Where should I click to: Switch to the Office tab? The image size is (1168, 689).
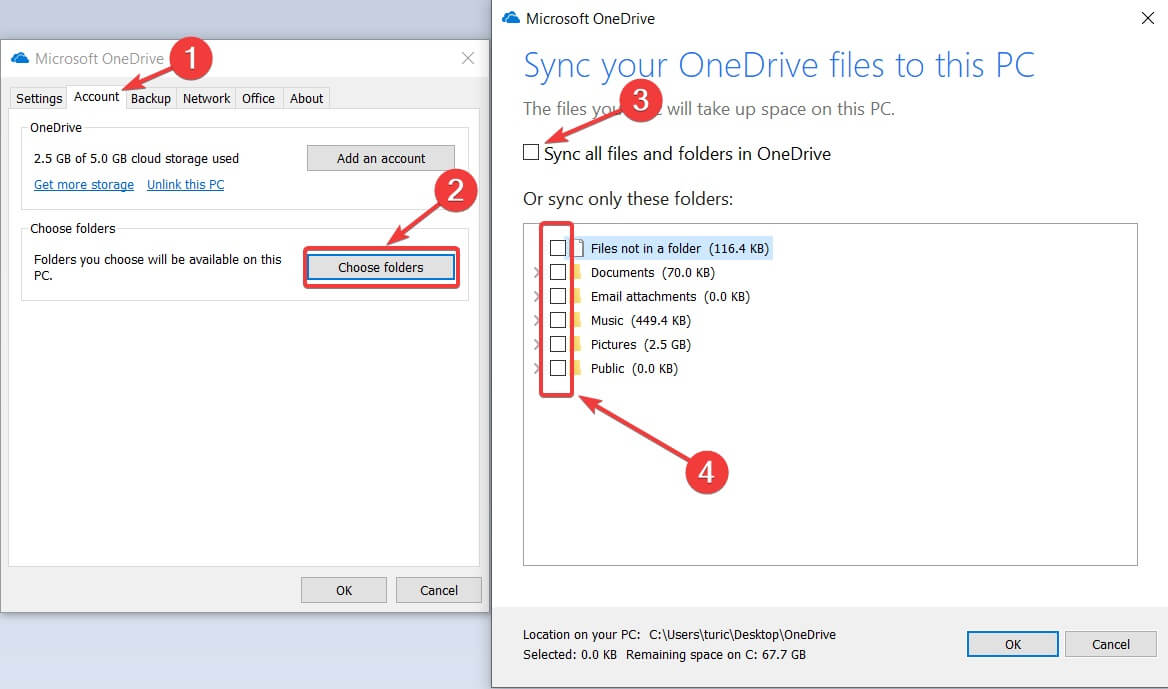[x=258, y=98]
